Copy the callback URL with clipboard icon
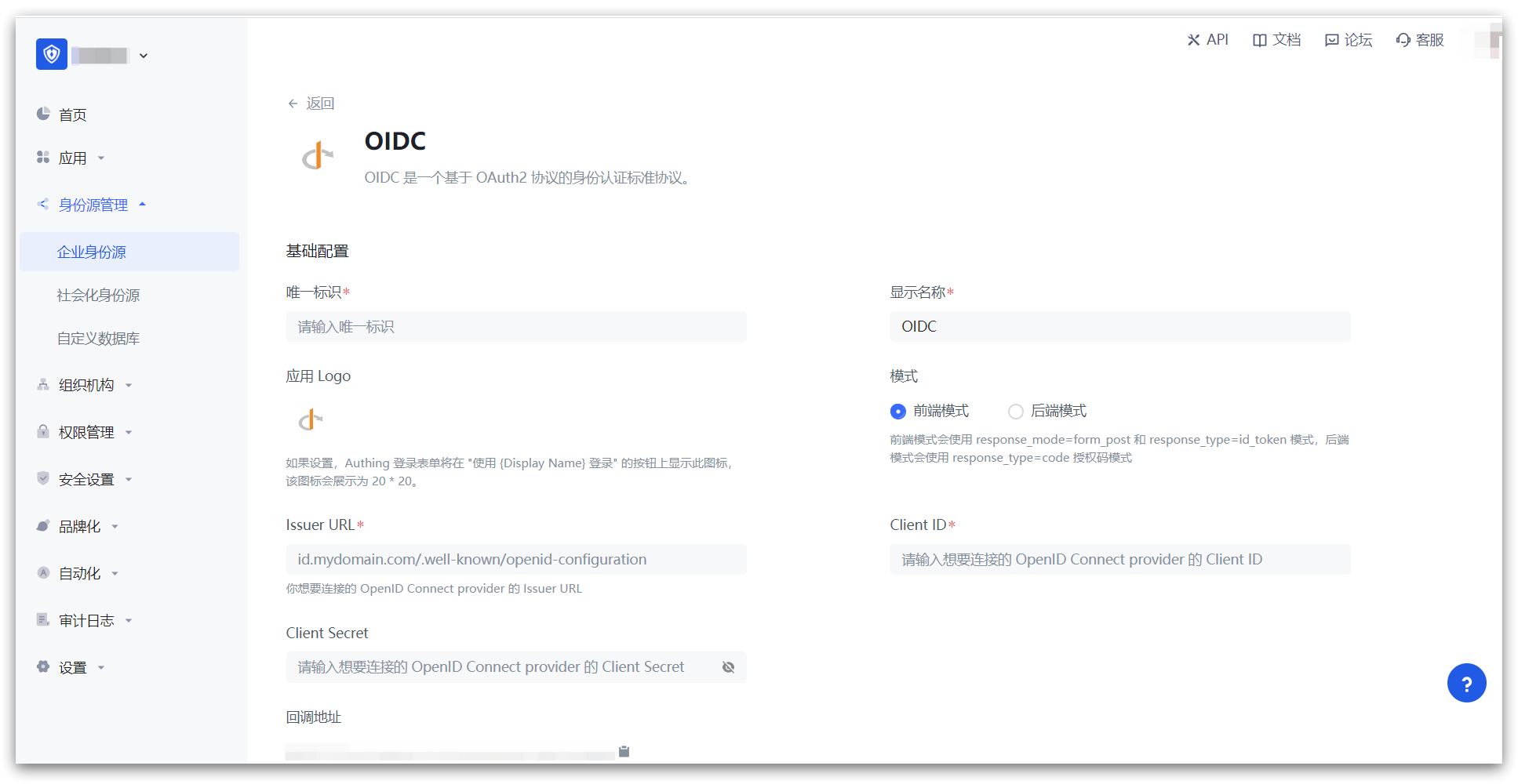The image size is (1518, 784). pyautogui.click(x=624, y=751)
